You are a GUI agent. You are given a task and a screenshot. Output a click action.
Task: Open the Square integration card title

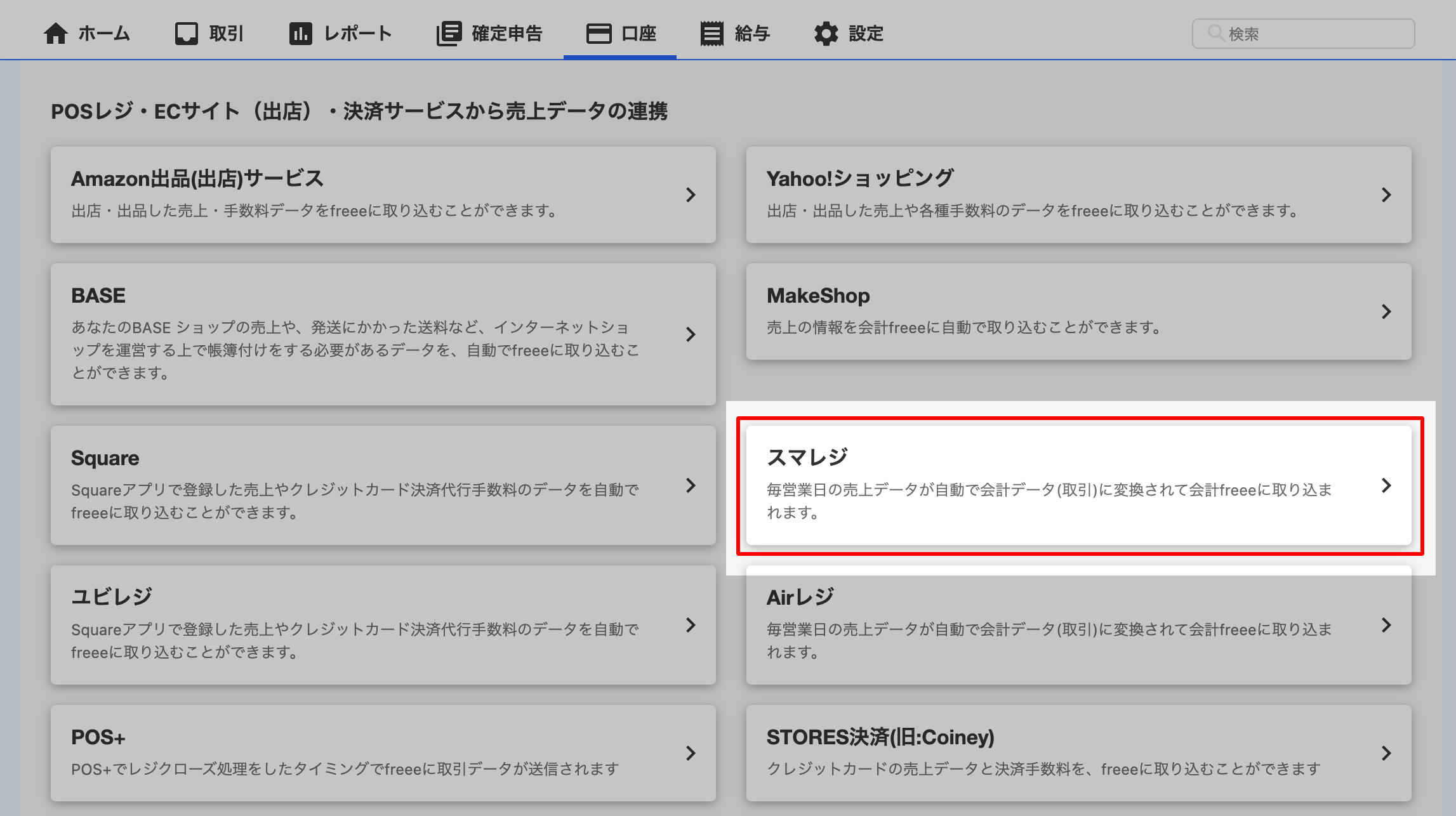coord(105,457)
